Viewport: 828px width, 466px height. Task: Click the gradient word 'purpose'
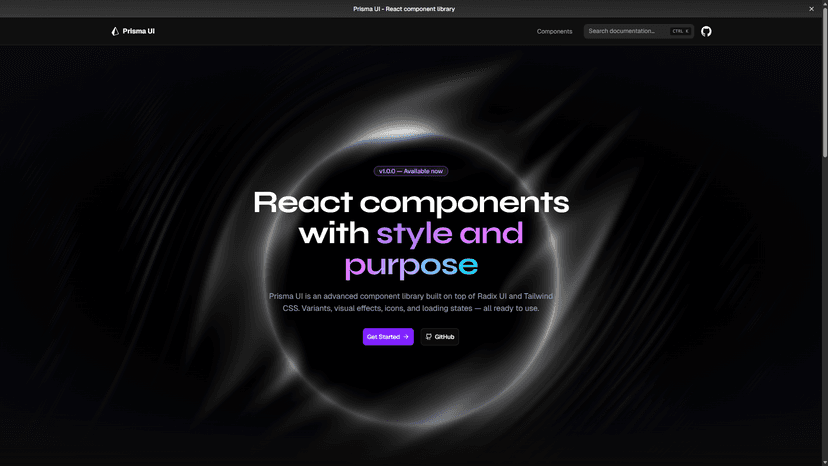(x=411, y=265)
